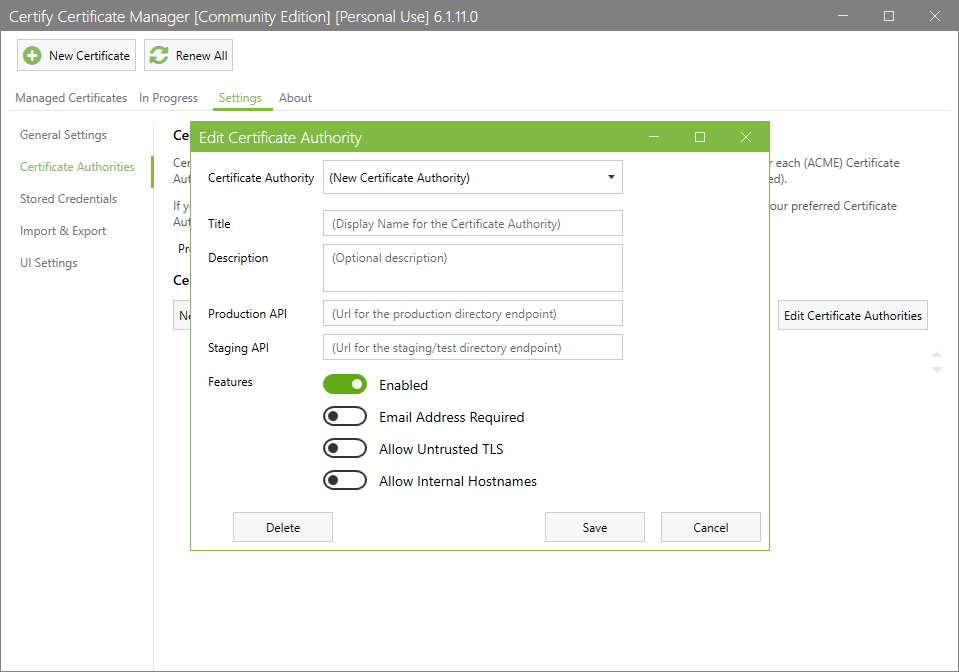Click Edit Certificate Authorities button in main window
This screenshot has width=959, height=672.
tap(853, 316)
